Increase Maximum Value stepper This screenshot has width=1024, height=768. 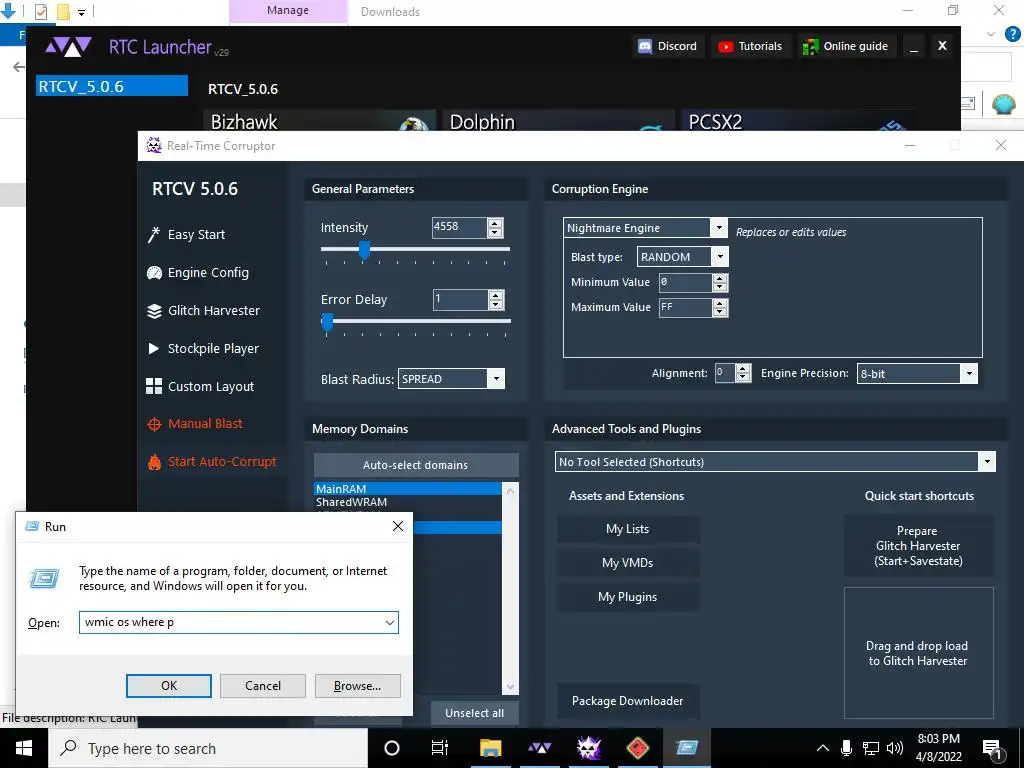[x=720, y=304]
